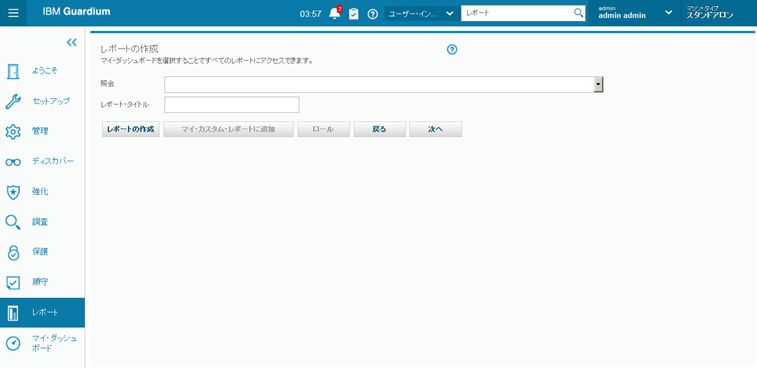The width and height of the screenshot is (757, 368).
Task: Expand the ユーザー・イン search scope dropdown
Action: 422,14
